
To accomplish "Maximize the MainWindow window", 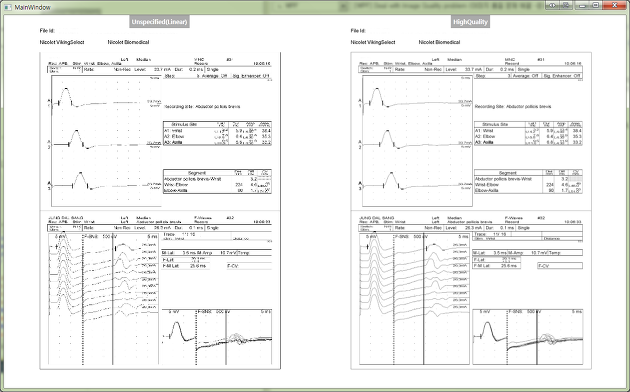I will pyautogui.click(x=595, y=5).
